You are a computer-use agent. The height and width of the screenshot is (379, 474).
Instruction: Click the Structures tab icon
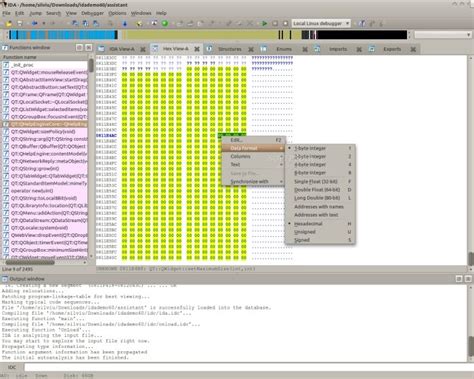[x=209, y=49]
